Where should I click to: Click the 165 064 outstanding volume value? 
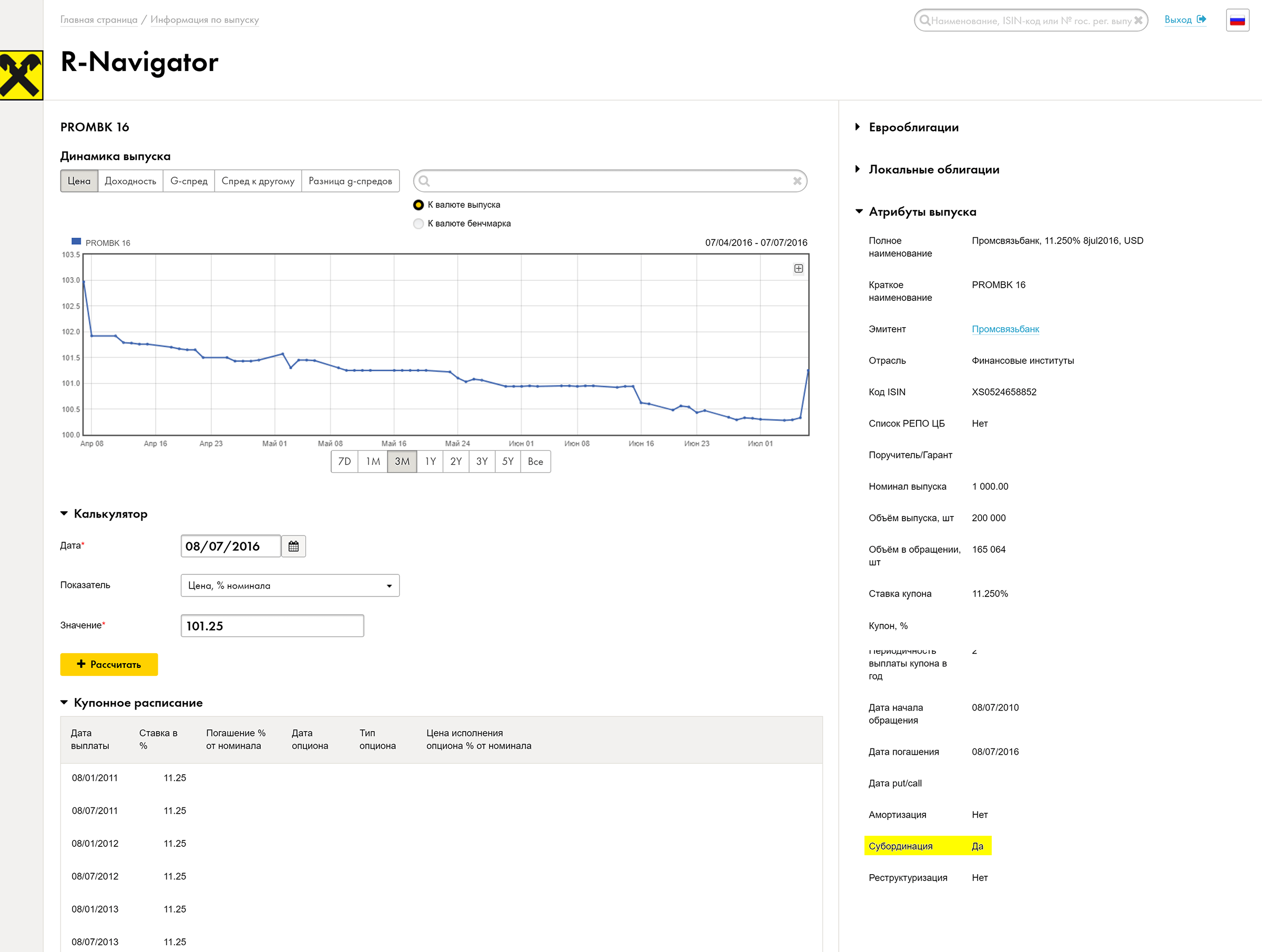989,550
